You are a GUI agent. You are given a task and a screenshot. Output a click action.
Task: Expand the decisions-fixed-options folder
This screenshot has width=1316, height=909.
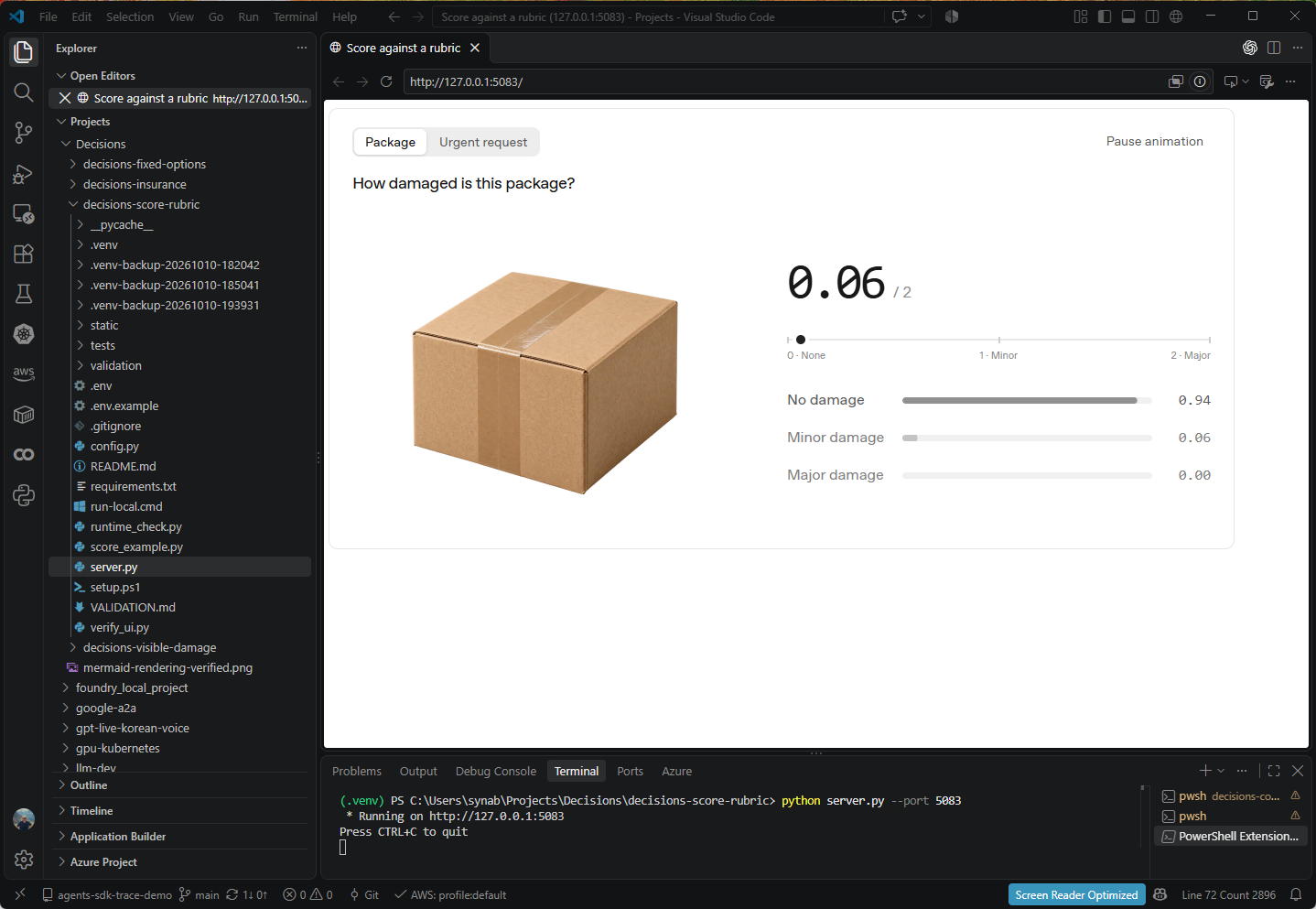145,164
